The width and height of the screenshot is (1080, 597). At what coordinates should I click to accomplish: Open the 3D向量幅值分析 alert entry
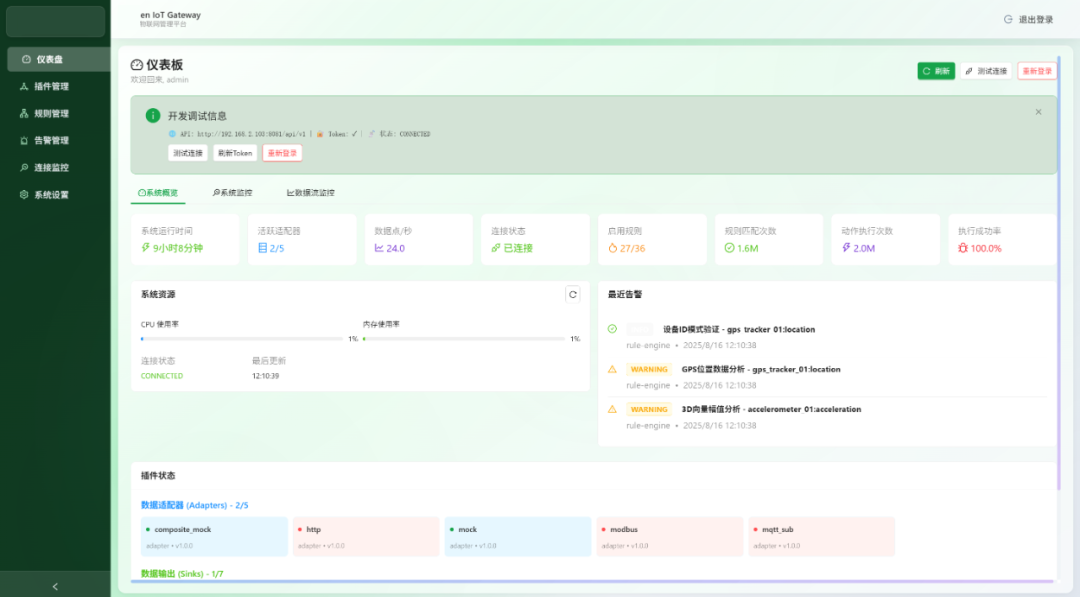827,417
